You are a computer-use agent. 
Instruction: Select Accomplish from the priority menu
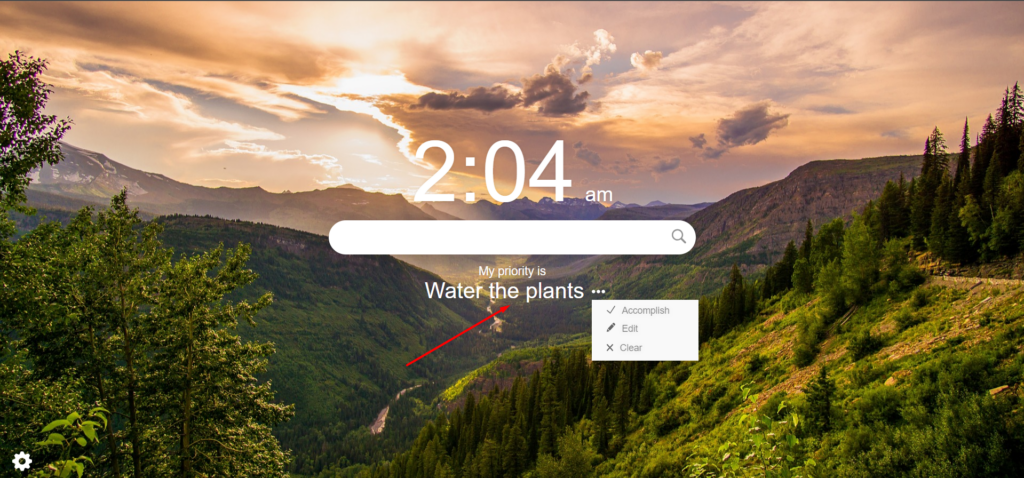click(645, 310)
